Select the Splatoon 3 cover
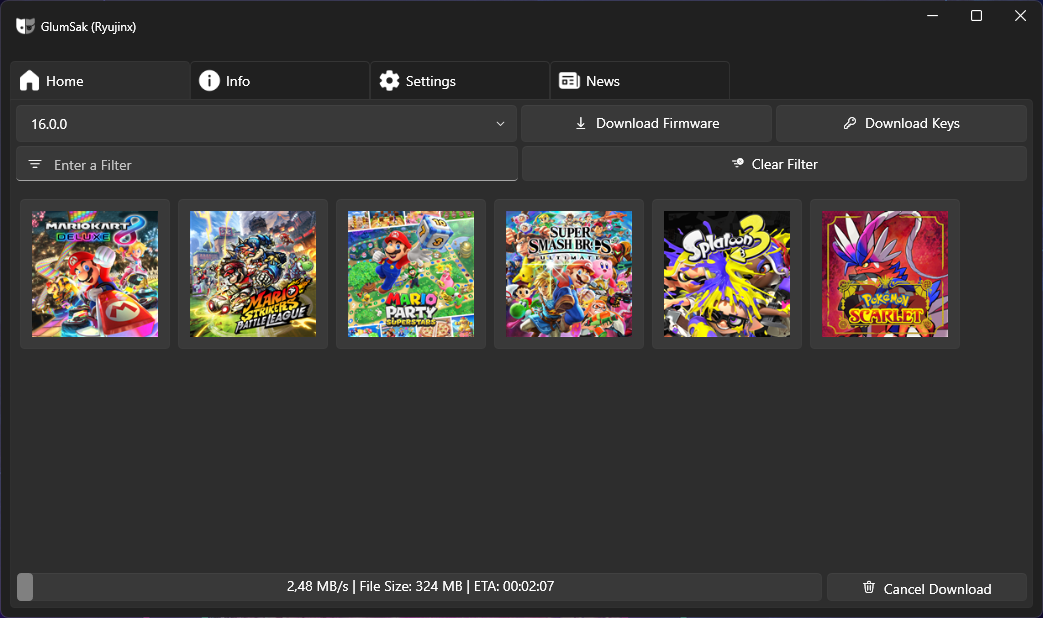Screen dimensions: 1043x618 point(727,274)
